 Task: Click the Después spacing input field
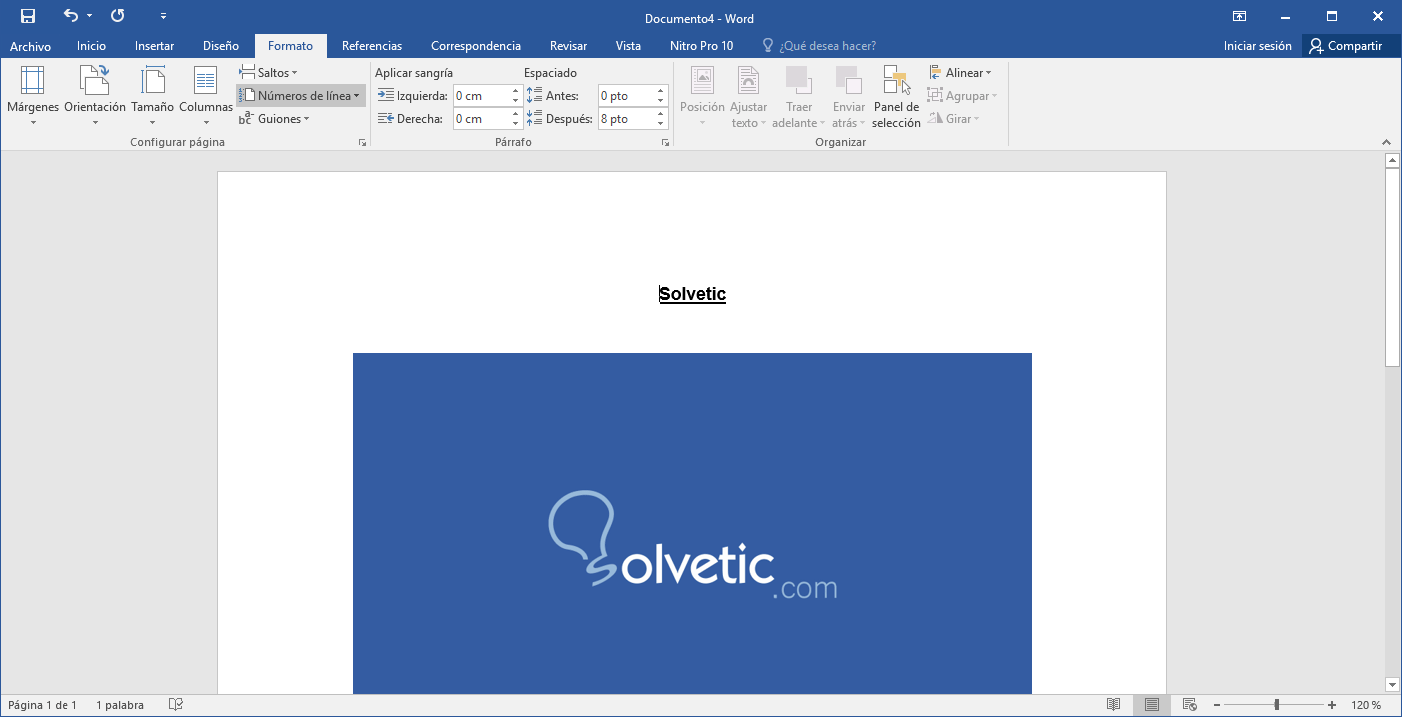[626, 119]
